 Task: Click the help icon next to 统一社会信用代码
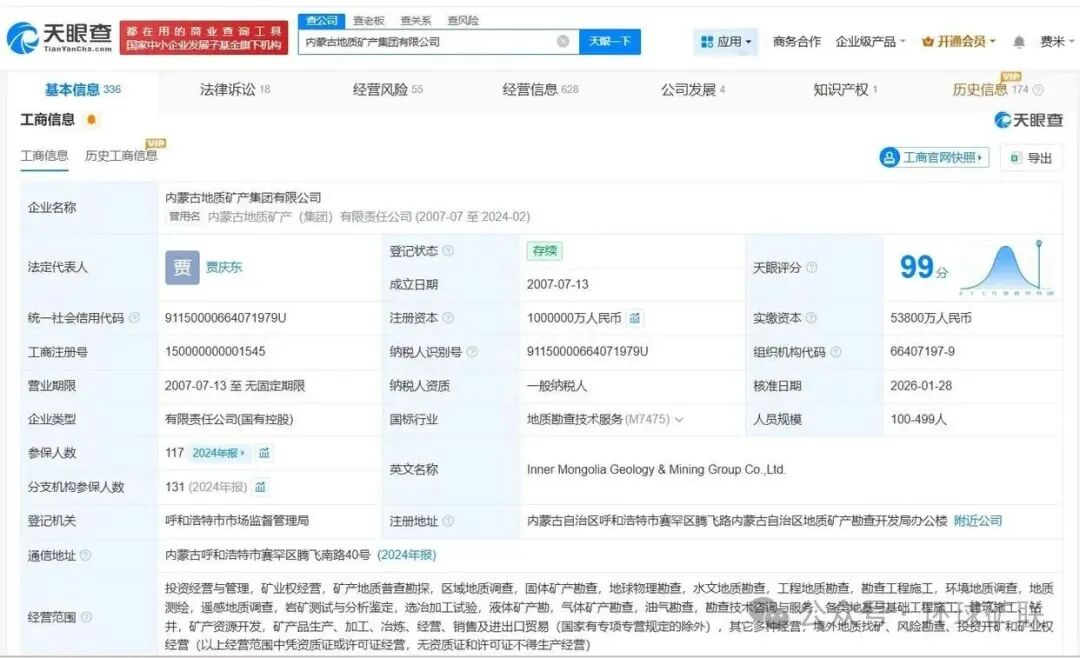(x=135, y=318)
